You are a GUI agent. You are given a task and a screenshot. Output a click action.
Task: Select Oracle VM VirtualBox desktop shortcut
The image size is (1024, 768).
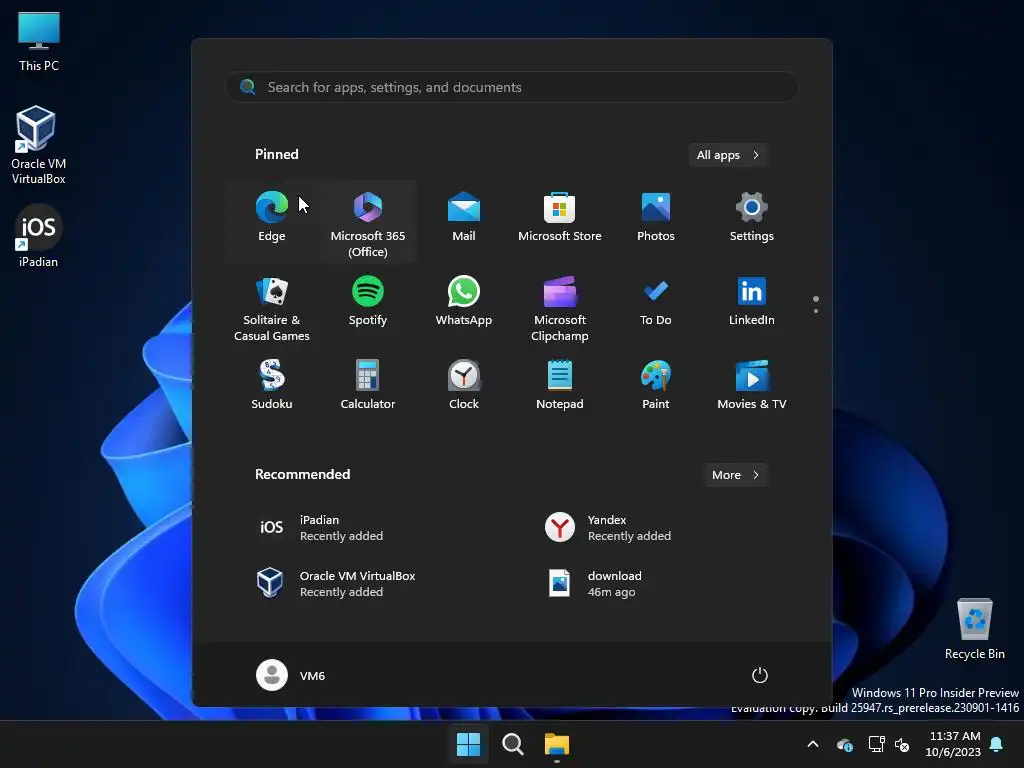[39, 145]
